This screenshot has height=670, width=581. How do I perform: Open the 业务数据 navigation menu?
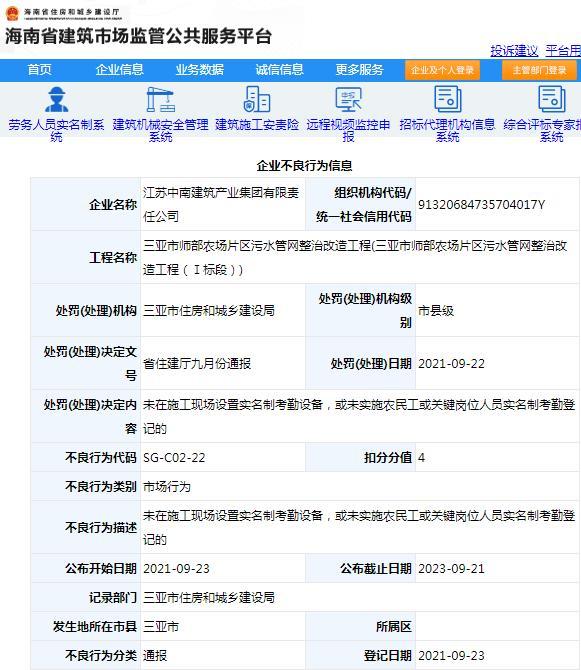(x=200, y=70)
